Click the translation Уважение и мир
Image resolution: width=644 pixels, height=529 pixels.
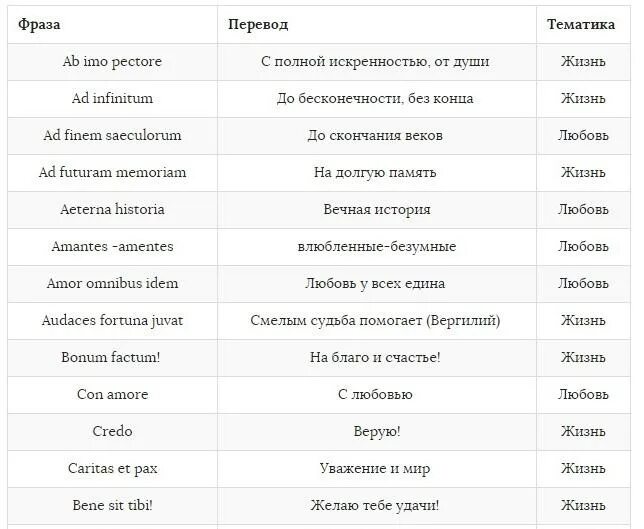375,469
